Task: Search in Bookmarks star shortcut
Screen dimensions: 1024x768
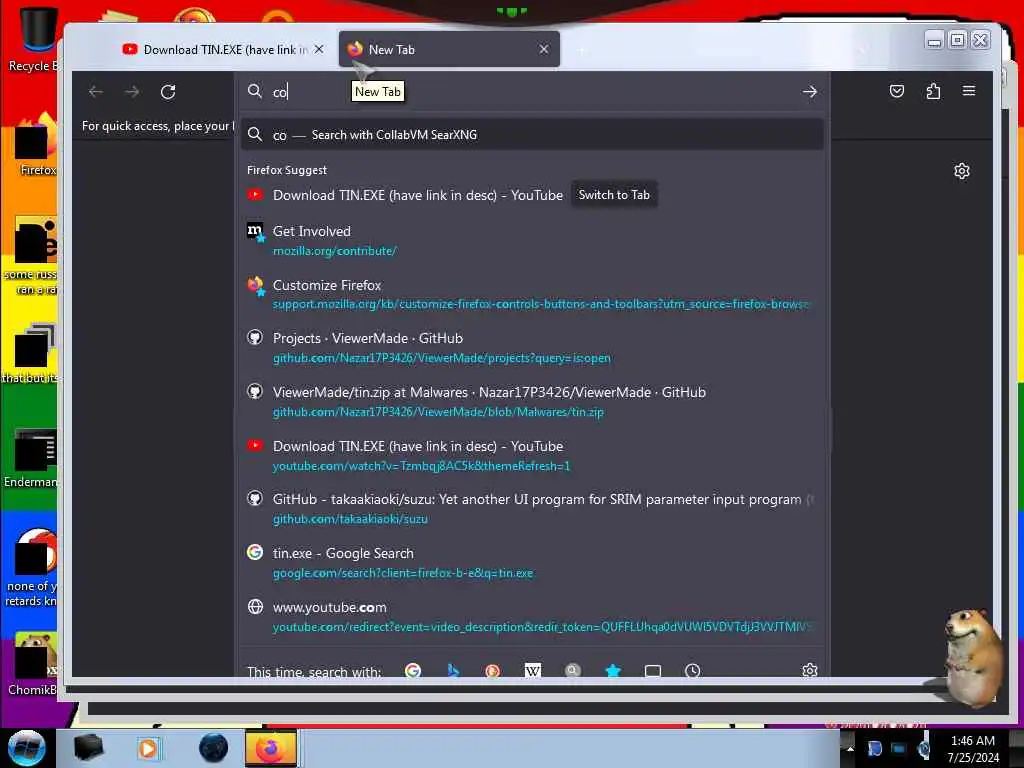Action: tap(613, 671)
